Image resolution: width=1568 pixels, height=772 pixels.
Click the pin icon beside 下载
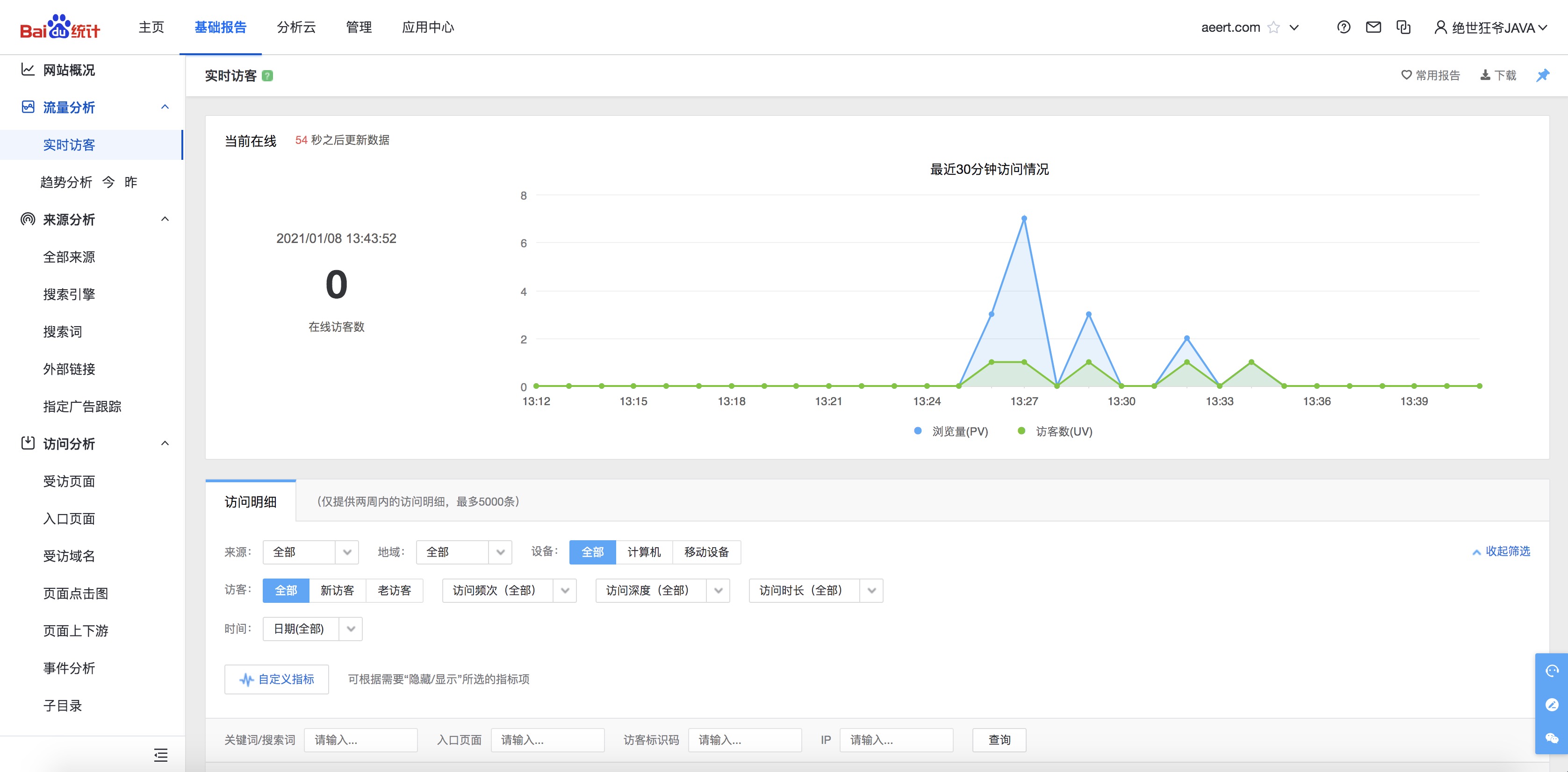(1542, 75)
